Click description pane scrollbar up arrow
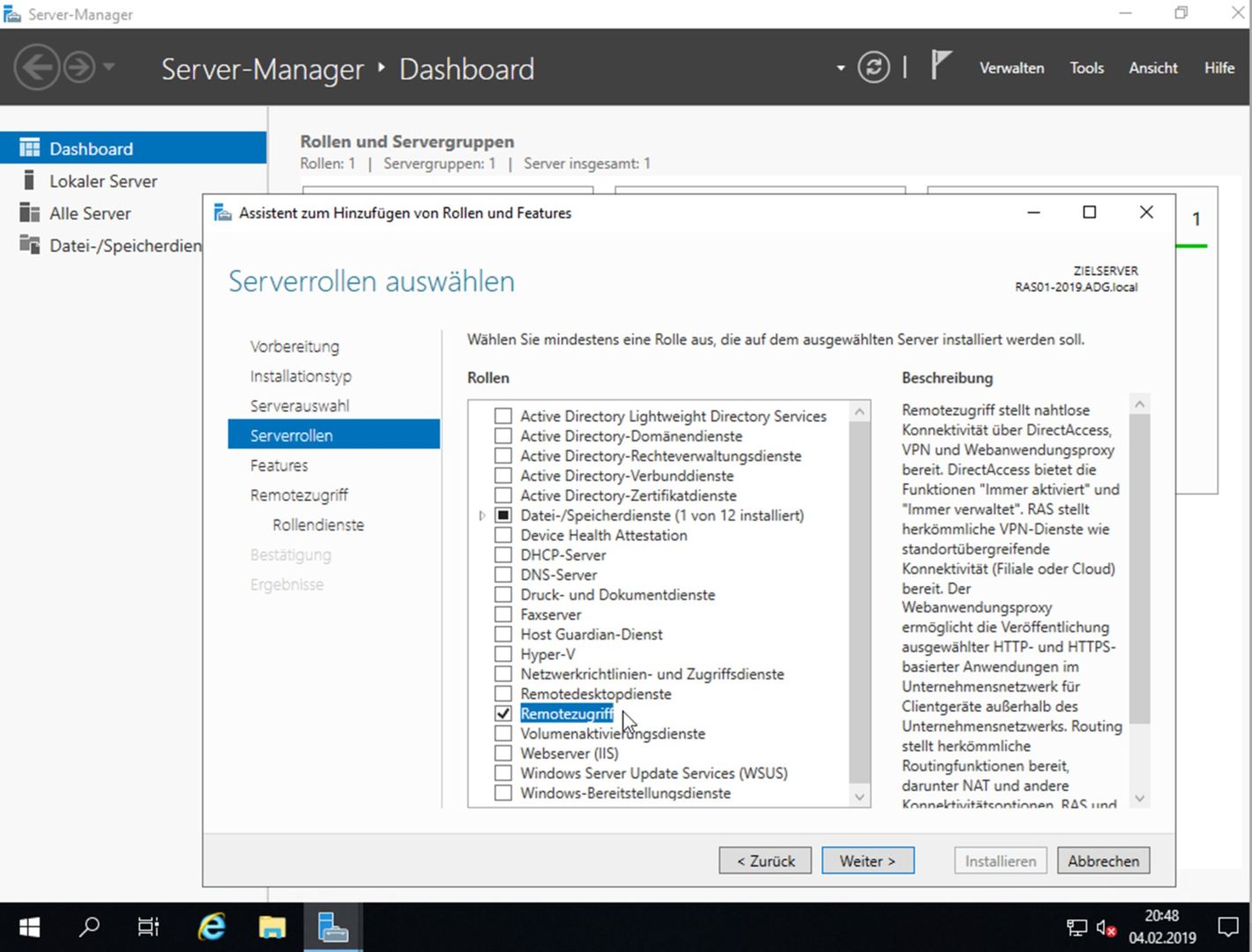 click(1140, 404)
